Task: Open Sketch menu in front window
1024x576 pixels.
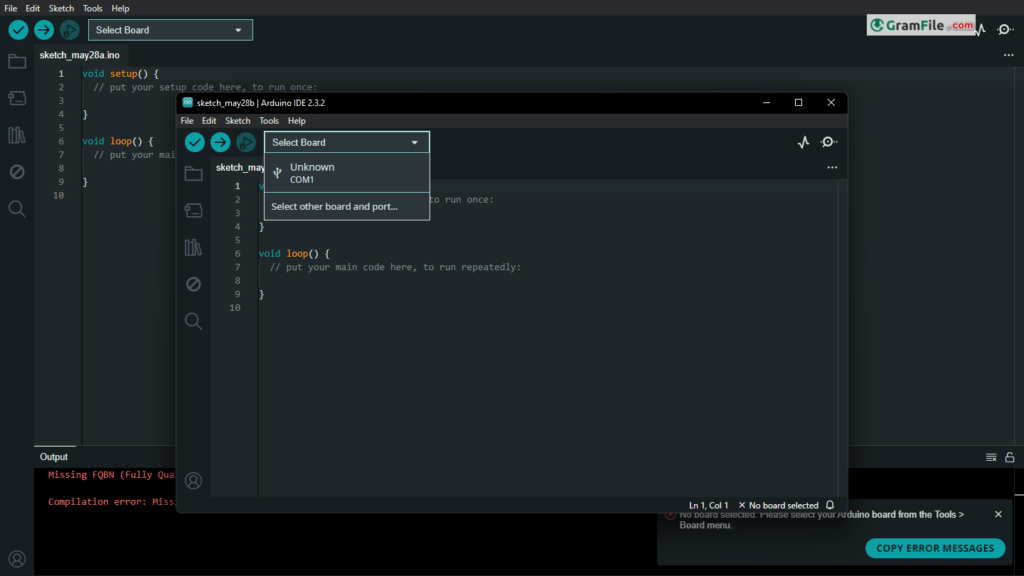Action: coord(238,121)
